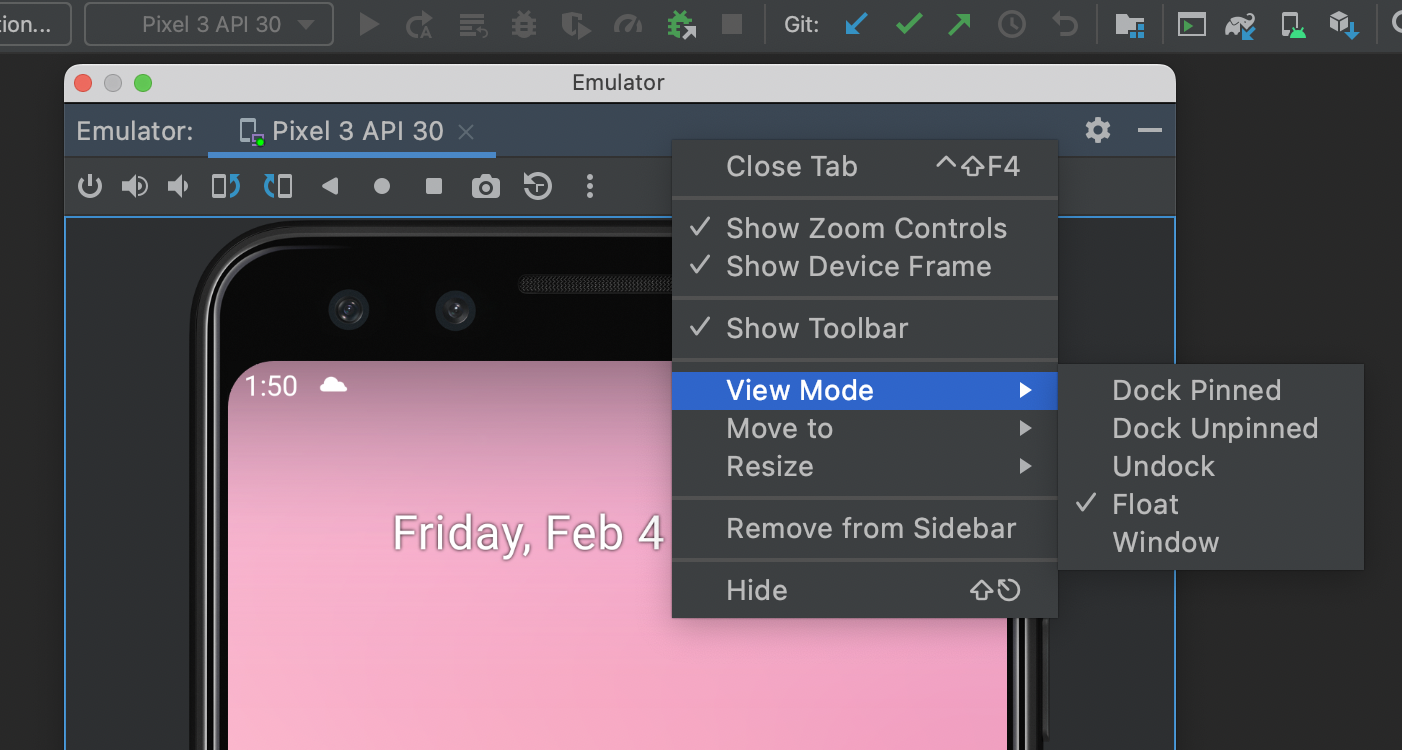Open extended controls three-dot menu
1402x750 pixels.
pos(590,186)
